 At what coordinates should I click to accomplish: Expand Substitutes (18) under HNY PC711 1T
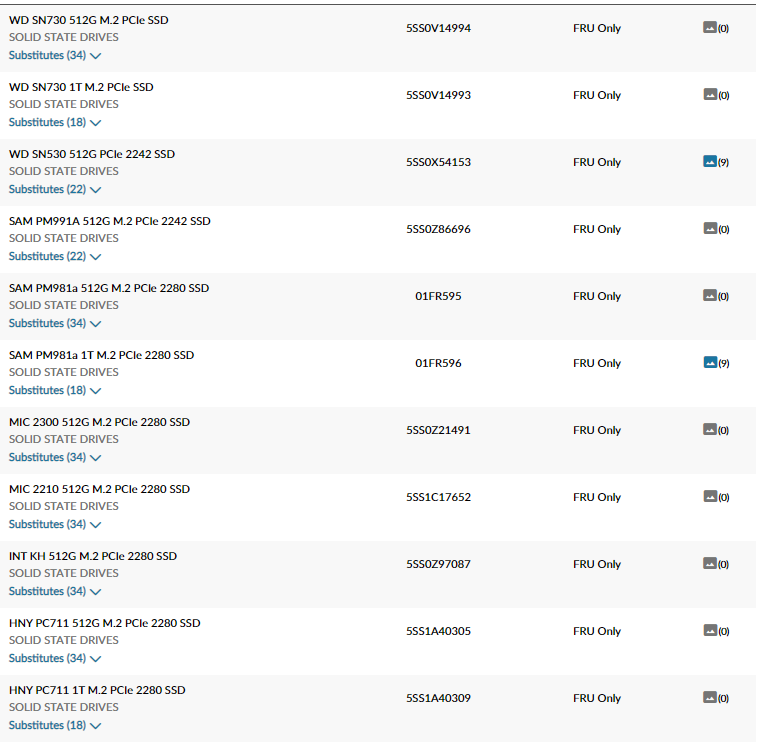pos(55,726)
